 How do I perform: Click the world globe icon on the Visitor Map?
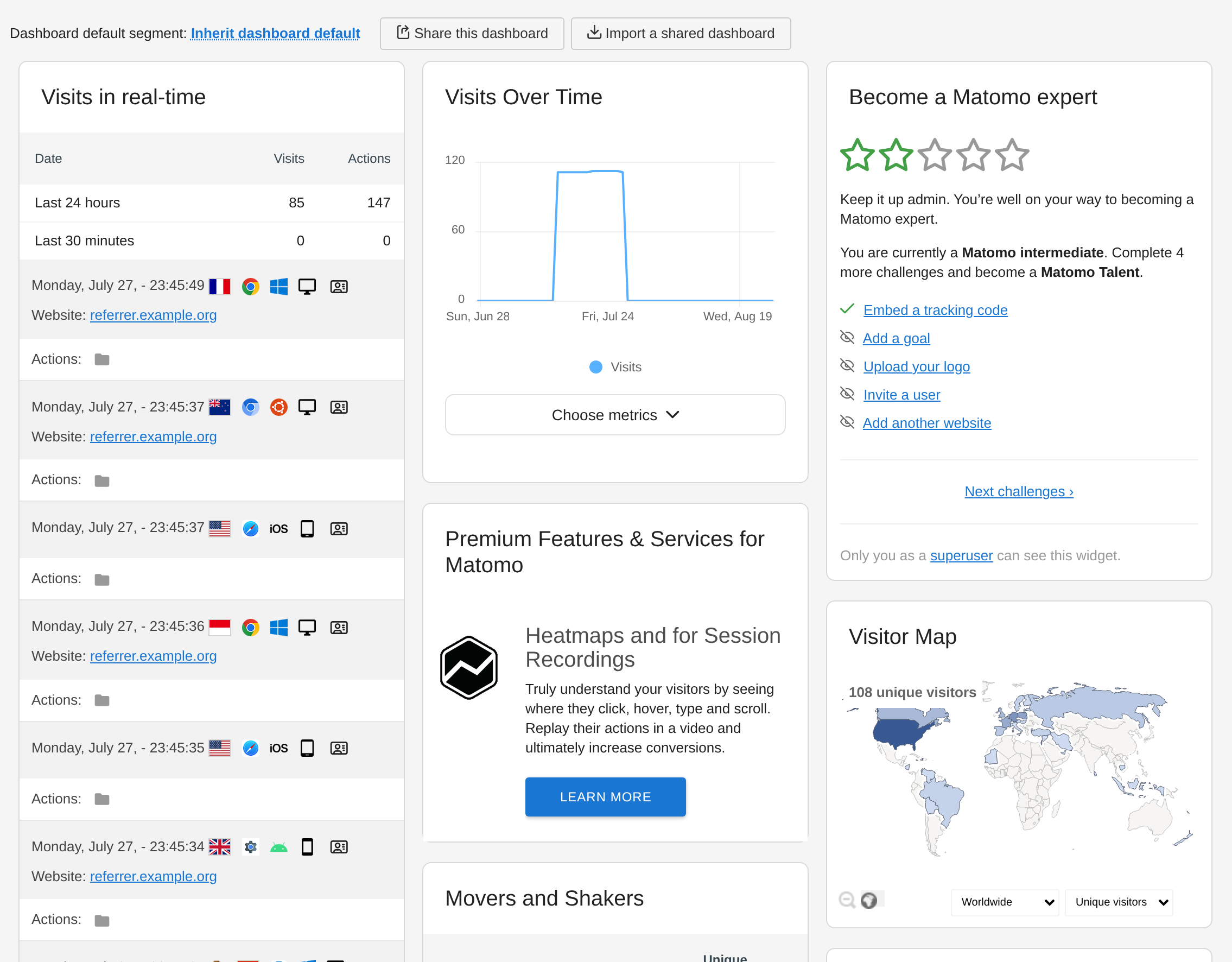point(869,900)
